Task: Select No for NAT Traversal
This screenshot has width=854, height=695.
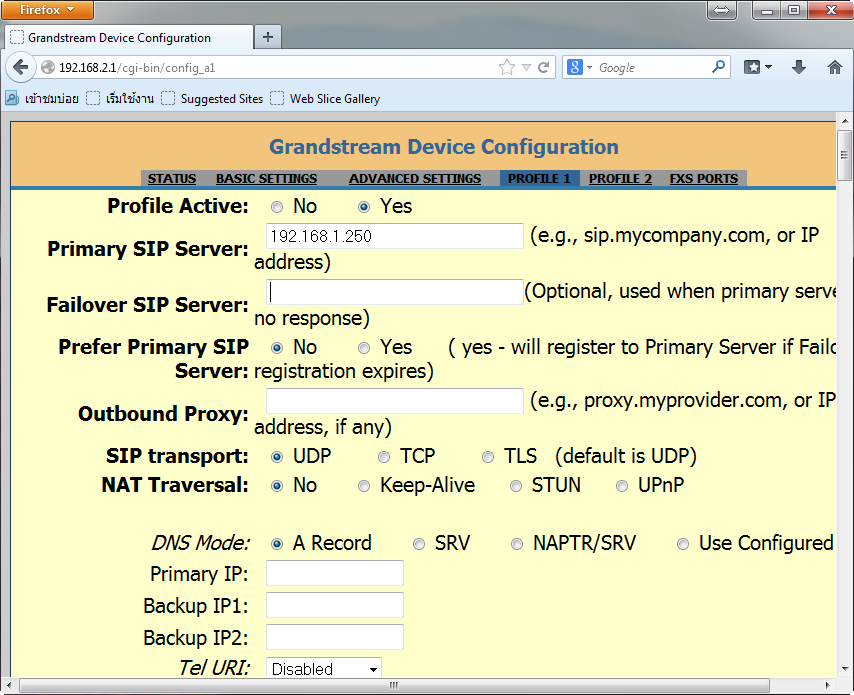Action: click(x=277, y=486)
